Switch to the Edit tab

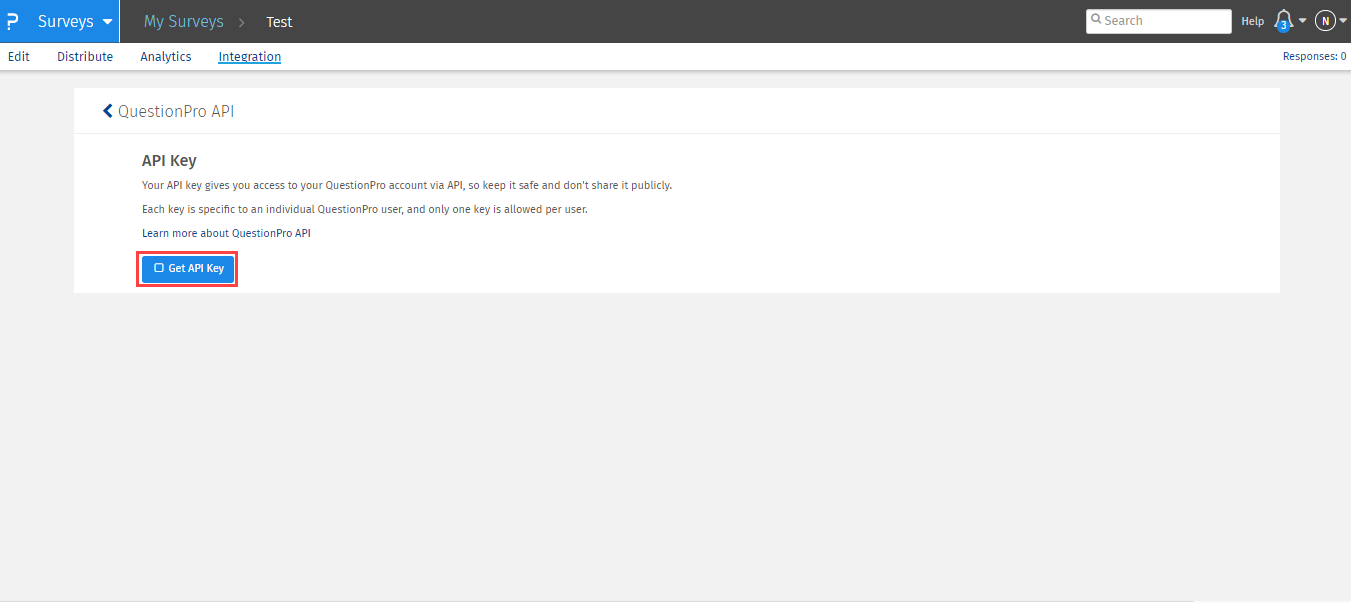[19, 57]
